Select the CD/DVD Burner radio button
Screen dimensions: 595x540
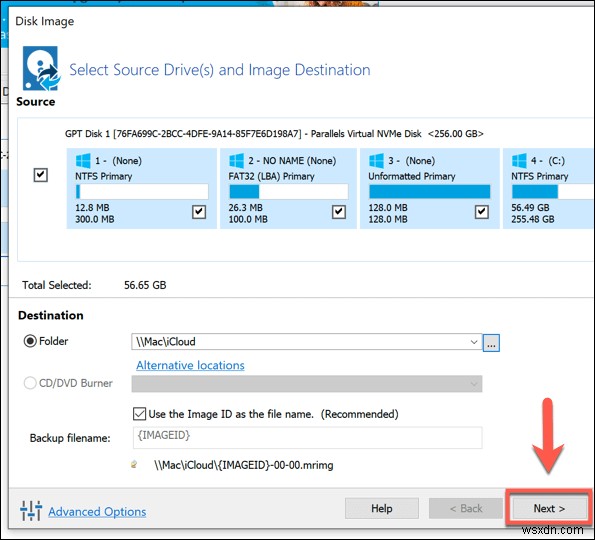coord(30,383)
